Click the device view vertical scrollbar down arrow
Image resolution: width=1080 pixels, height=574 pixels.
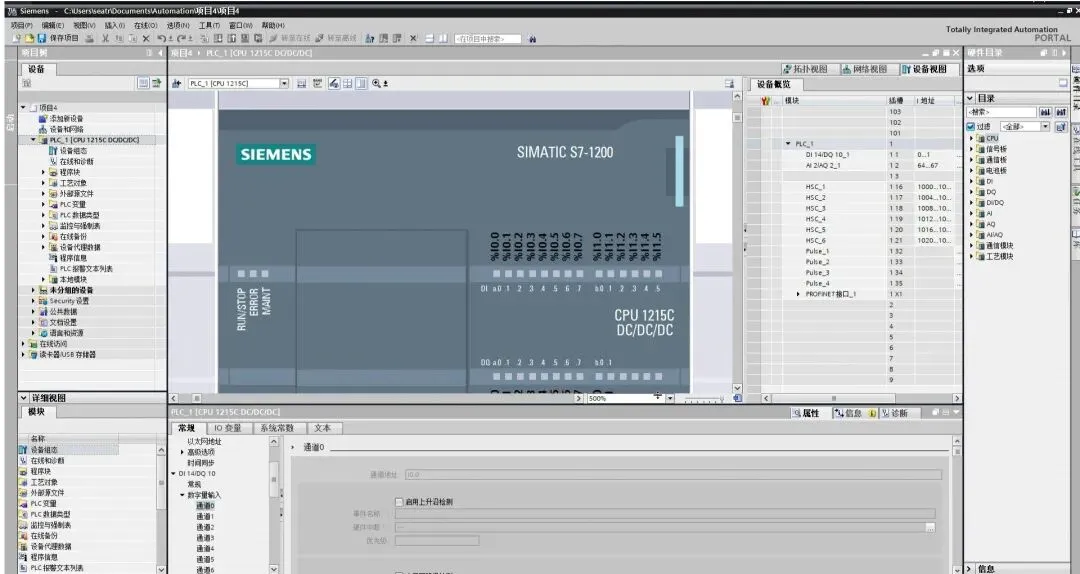737,388
